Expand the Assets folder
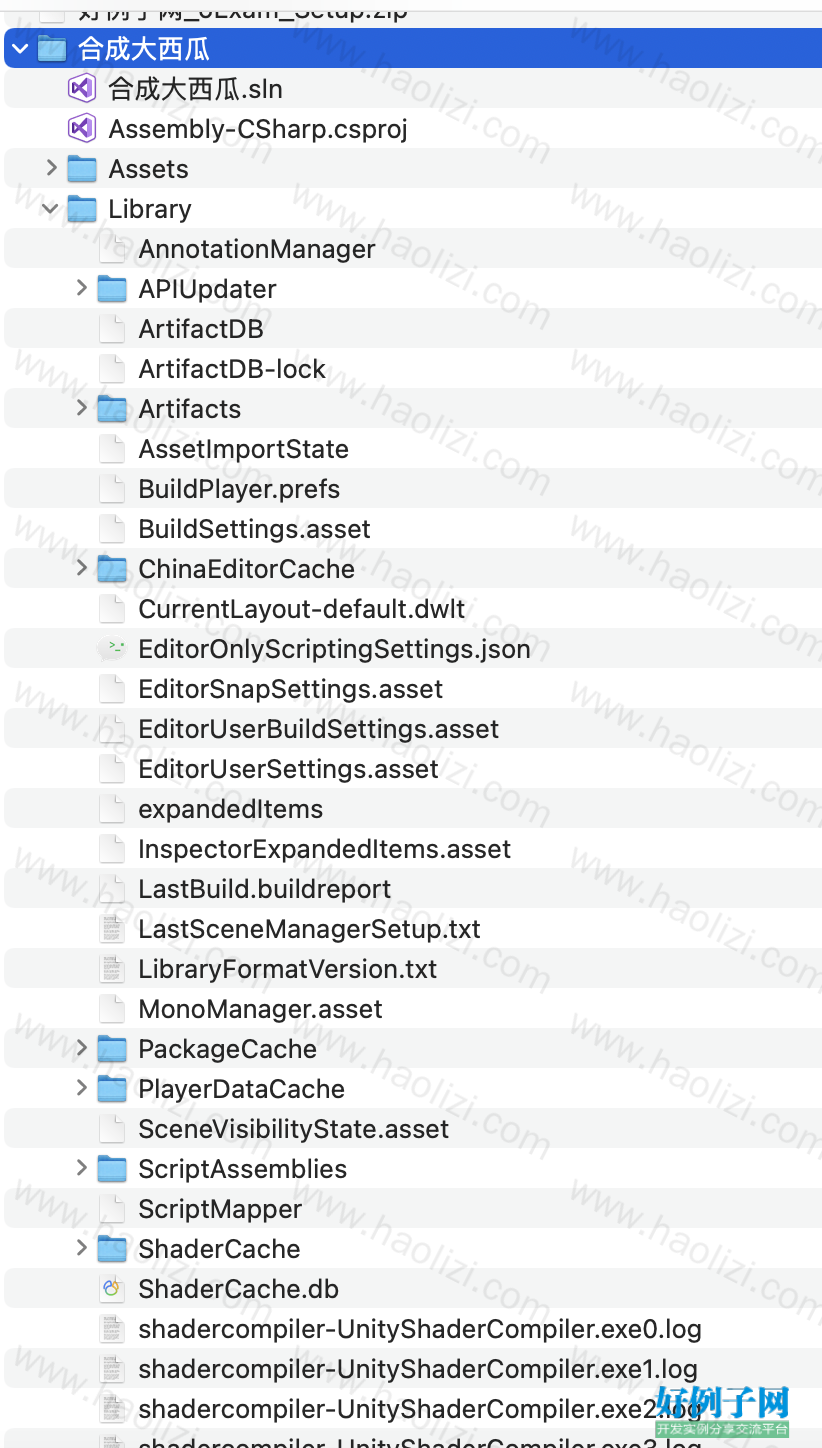This screenshot has height=1448, width=822. 51,168
